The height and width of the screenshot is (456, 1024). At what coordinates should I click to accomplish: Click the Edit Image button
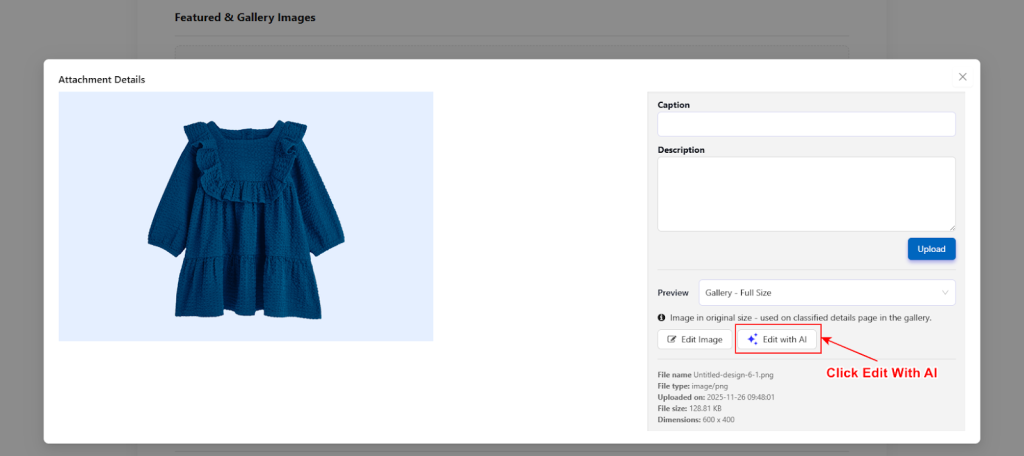tap(694, 340)
